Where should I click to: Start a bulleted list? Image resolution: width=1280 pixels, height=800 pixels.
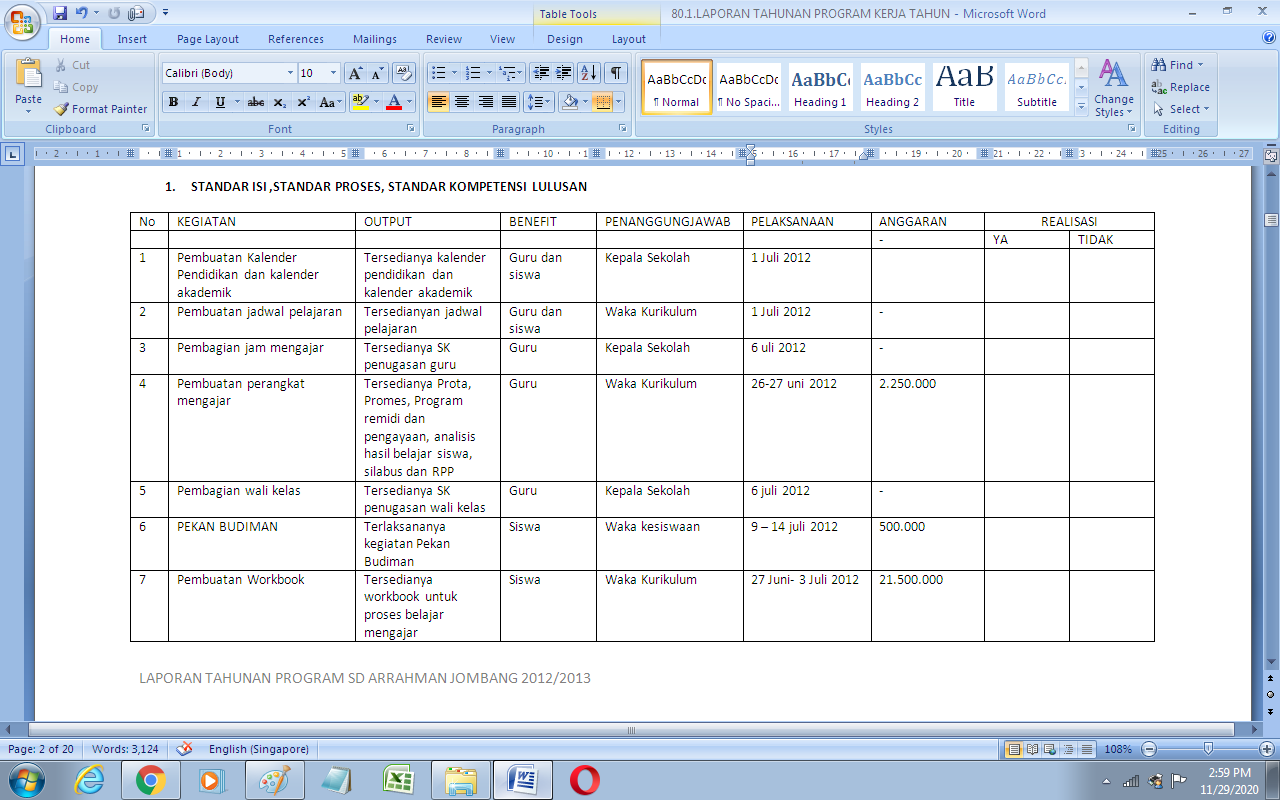pyautogui.click(x=436, y=73)
